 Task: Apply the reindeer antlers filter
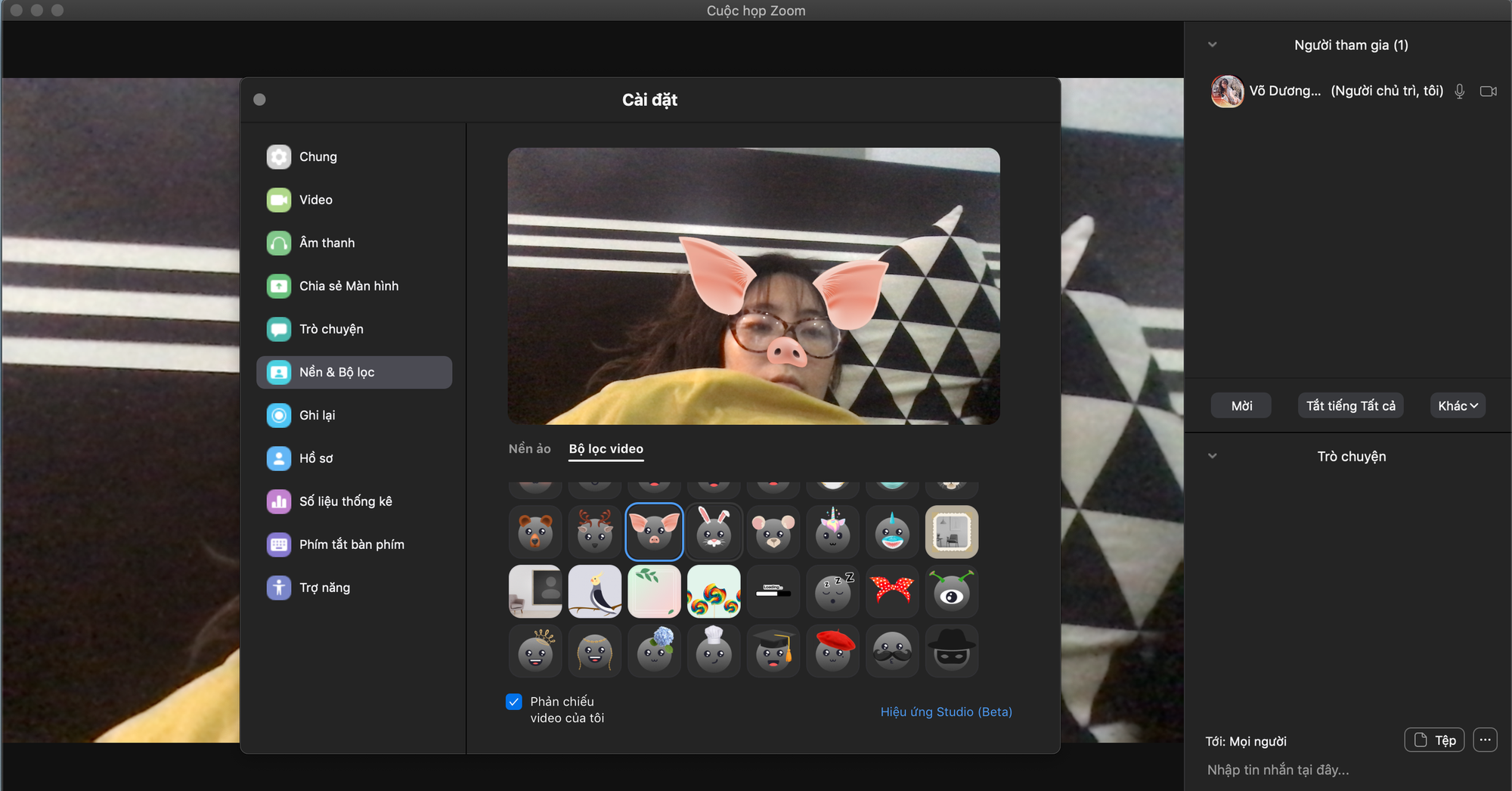click(x=595, y=532)
